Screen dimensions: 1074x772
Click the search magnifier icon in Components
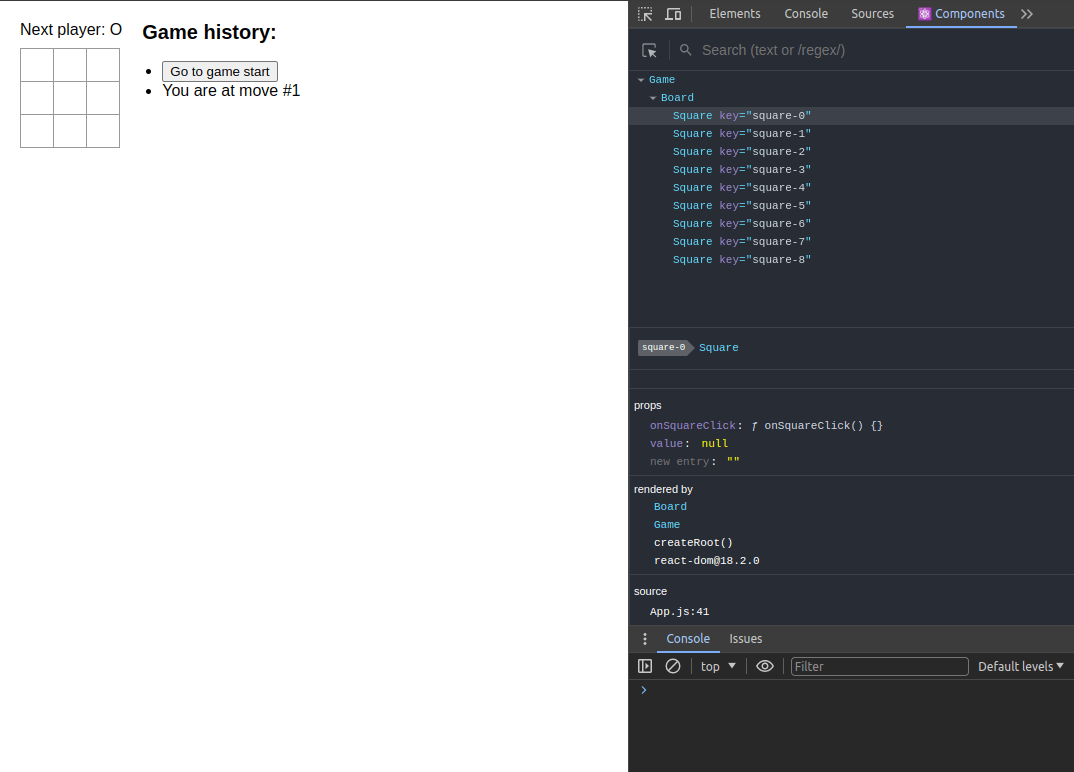(685, 50)
